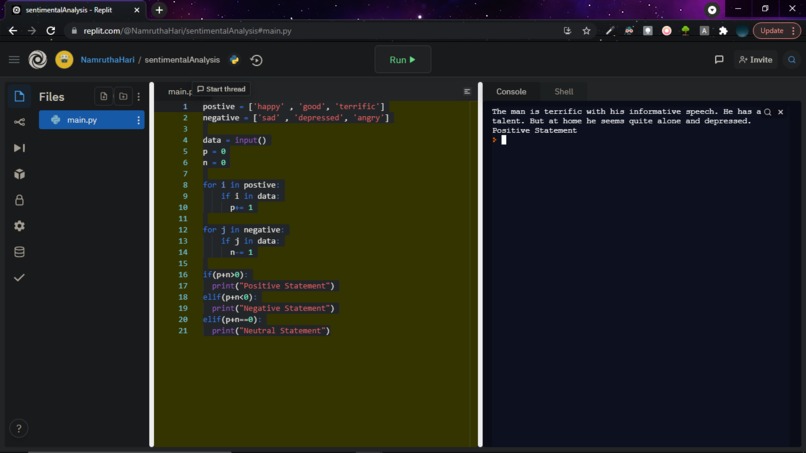Open the browser profile avatar
806x453 pixels.
pyautogui.click(x=742, y=31)
